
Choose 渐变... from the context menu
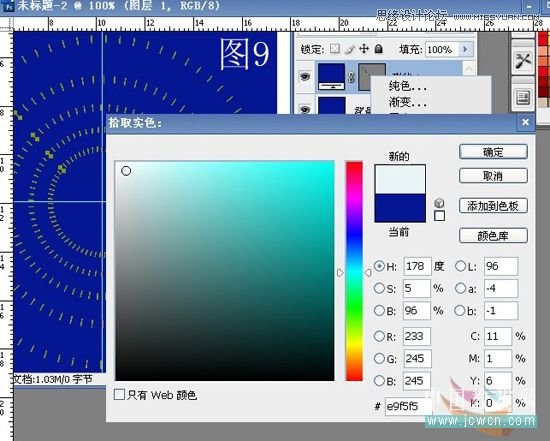click(408, 102)
